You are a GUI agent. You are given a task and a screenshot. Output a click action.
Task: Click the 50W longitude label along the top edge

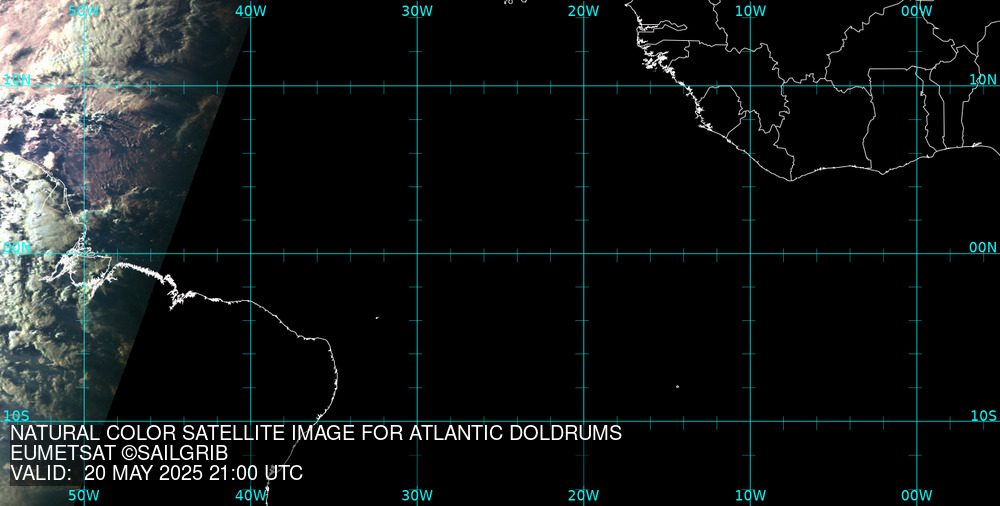tap(84, 11)
